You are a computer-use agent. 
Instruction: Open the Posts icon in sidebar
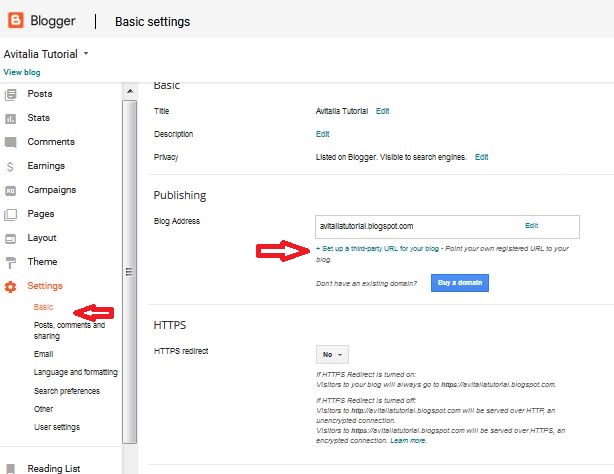pyautogui.click(x=11, y=94)
